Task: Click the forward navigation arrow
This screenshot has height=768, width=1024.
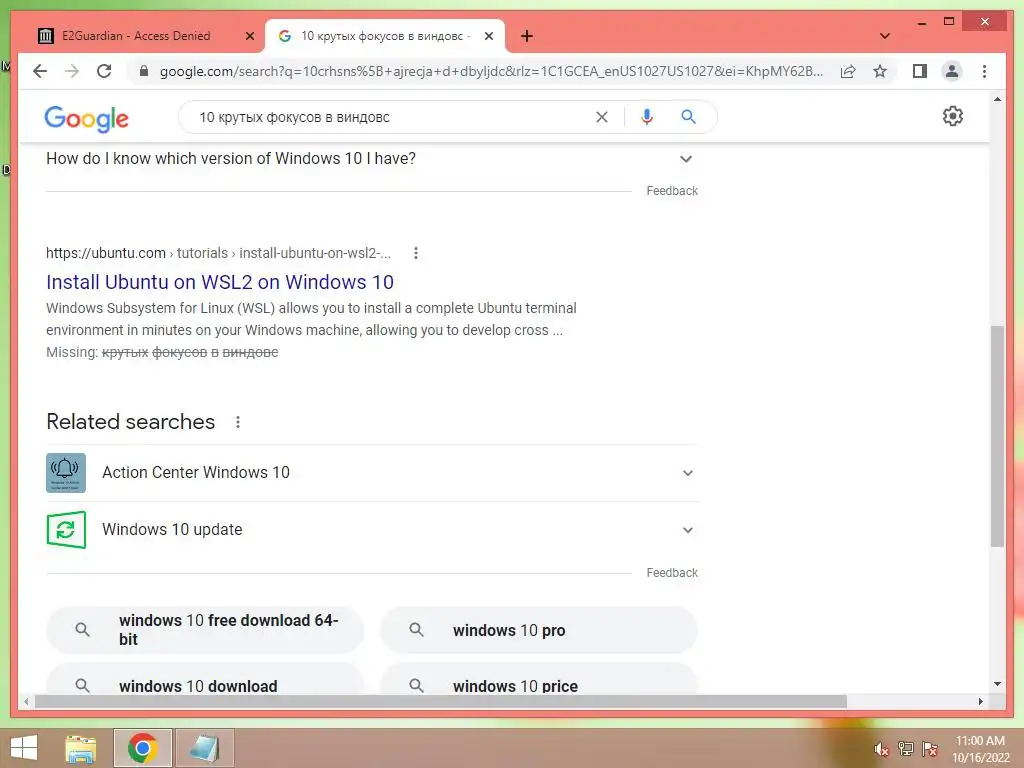Action: coord(72,71)
